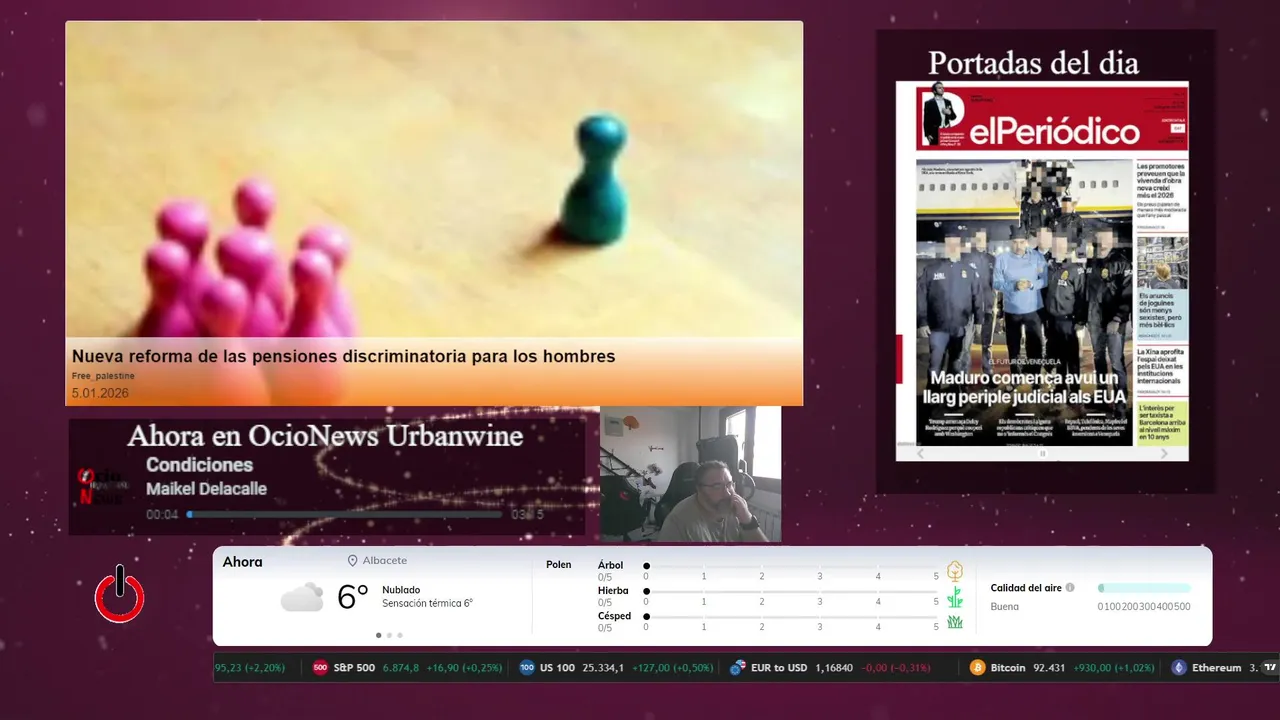The width and height of the screenshot is (1280, 720).
Task: Click the webcam video feed
Action: (690, 474)
